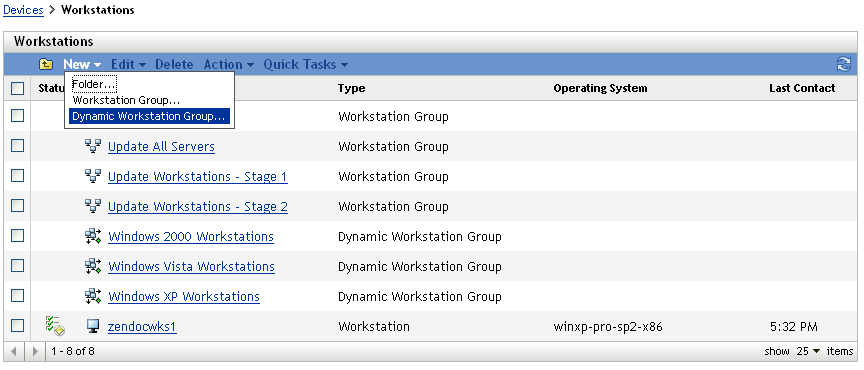Tick the checkbox for Update All Servers

pos(18,146)
